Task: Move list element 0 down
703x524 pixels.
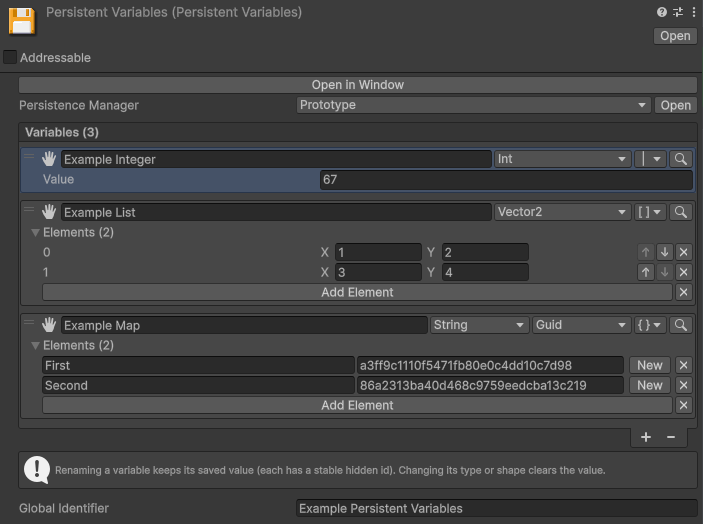Action: (x=664, y=252)
